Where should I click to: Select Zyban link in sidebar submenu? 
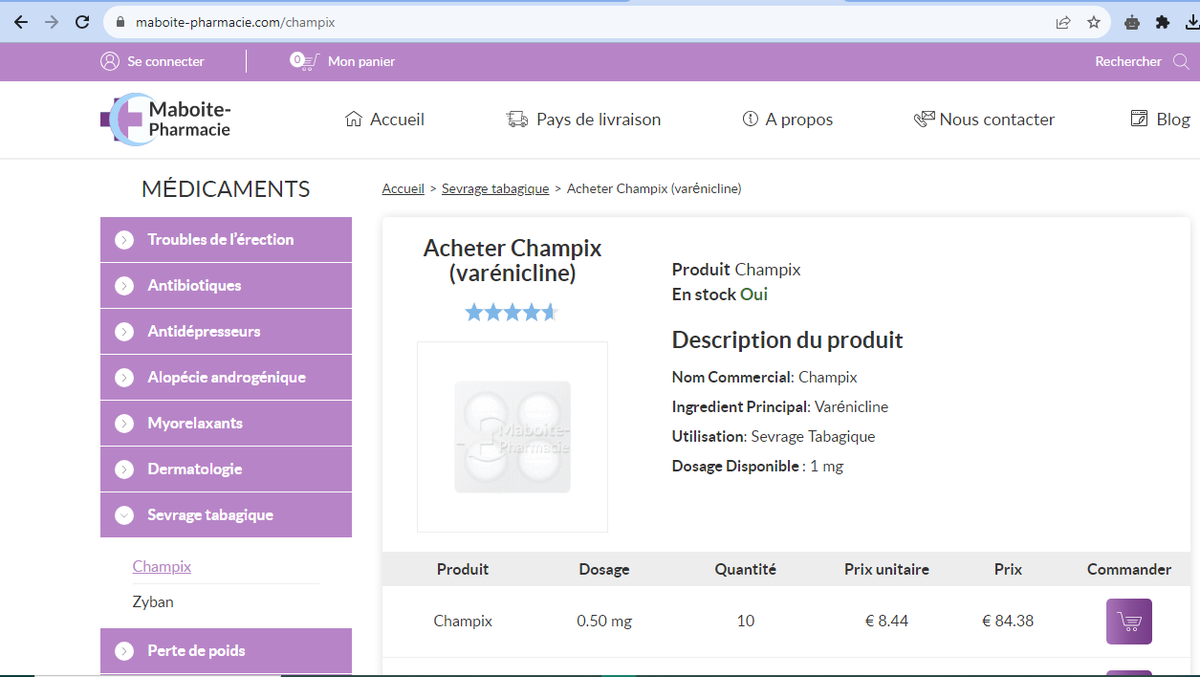coord(153,602)
